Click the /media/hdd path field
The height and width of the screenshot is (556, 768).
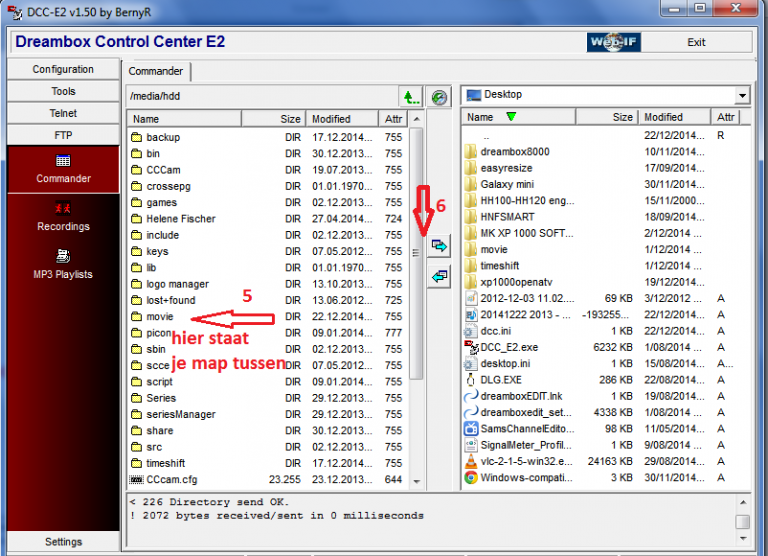260,96
